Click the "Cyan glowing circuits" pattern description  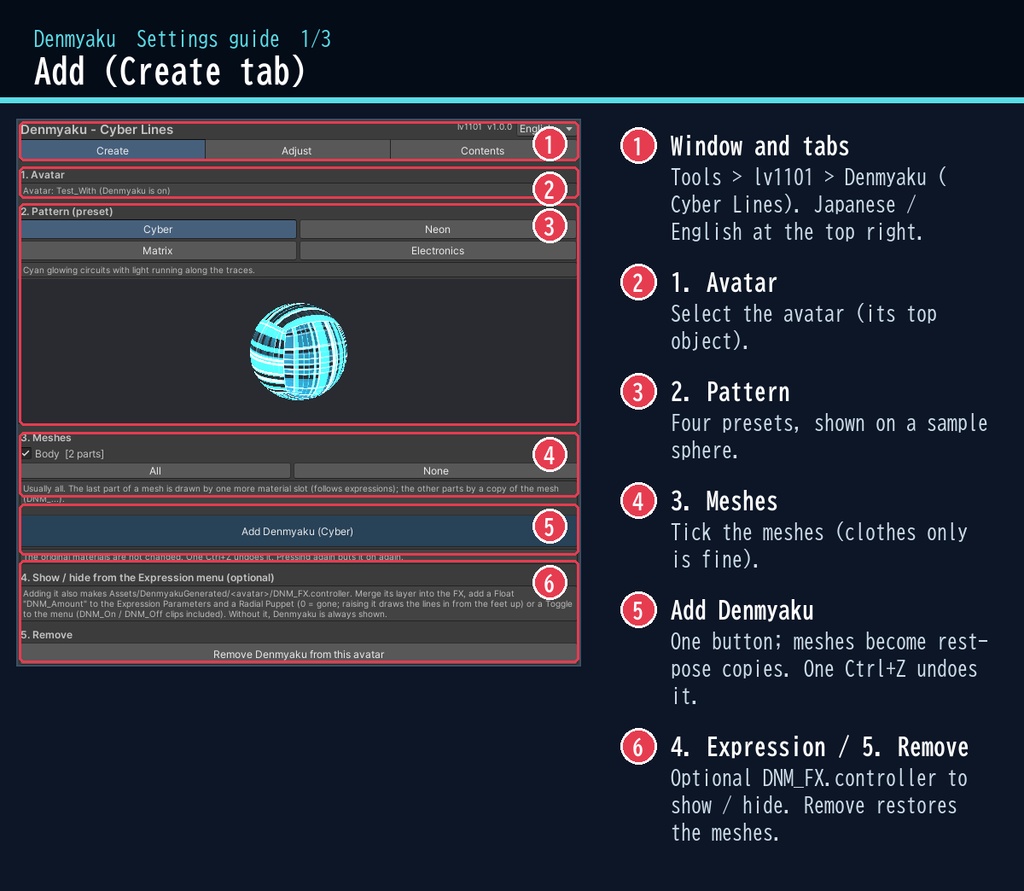click(138, 270)
